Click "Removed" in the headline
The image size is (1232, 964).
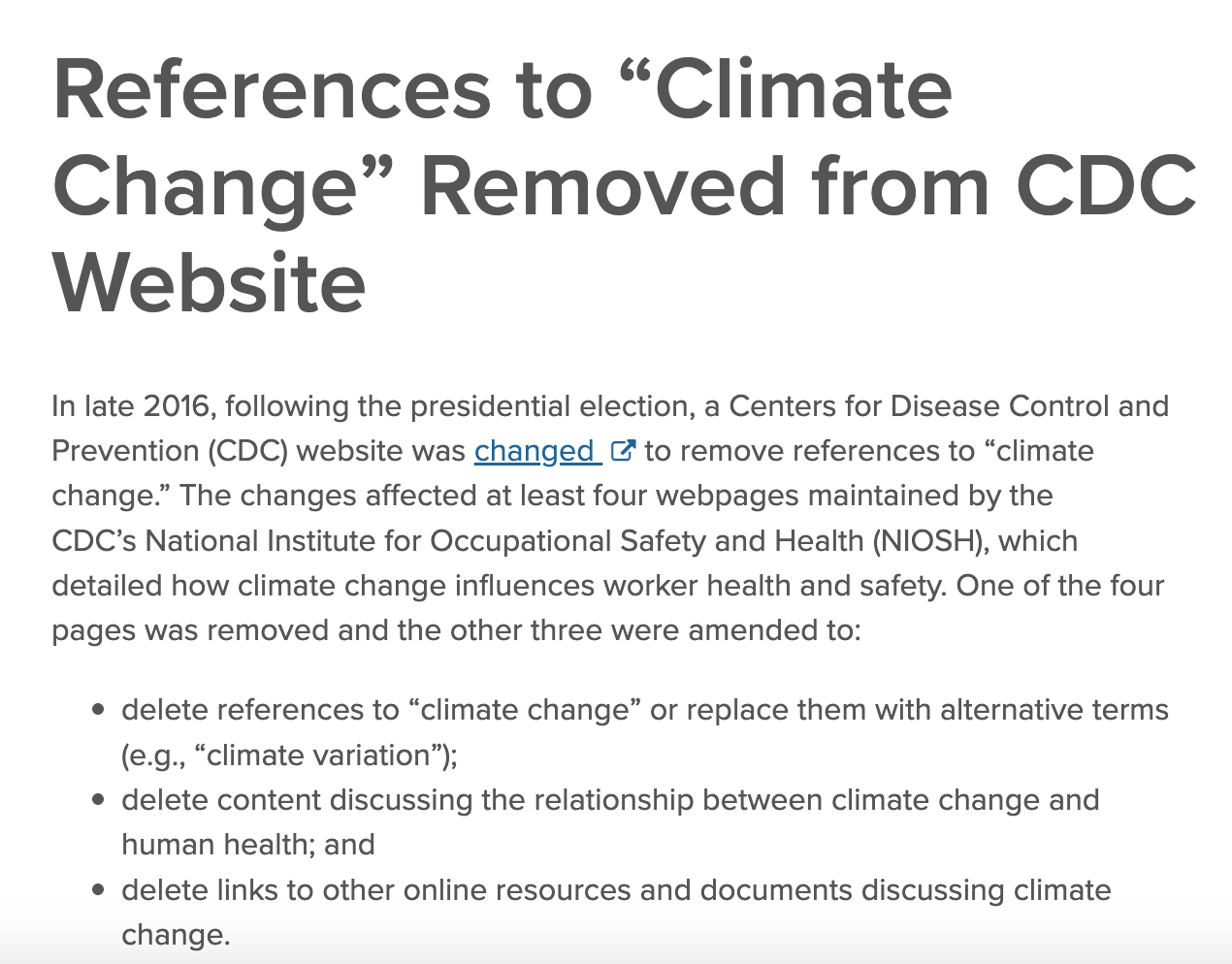pos(601,186)
